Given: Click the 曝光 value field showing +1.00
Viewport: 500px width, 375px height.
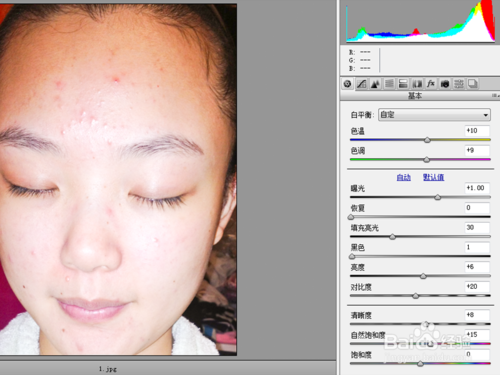Looking at the screenshot, I should (477, 188).
